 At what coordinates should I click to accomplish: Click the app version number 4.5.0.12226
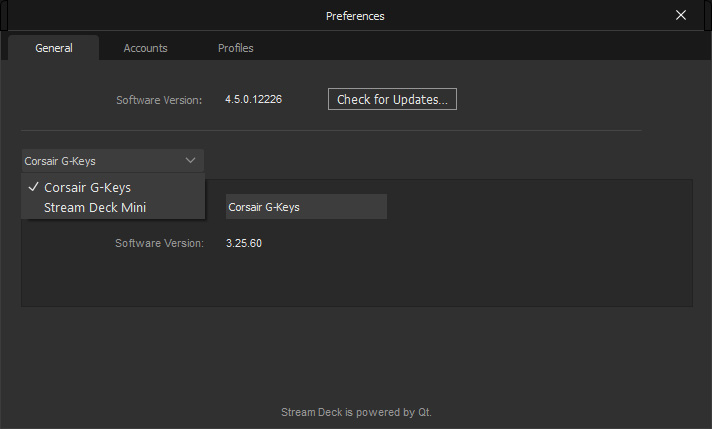[253, 99]
